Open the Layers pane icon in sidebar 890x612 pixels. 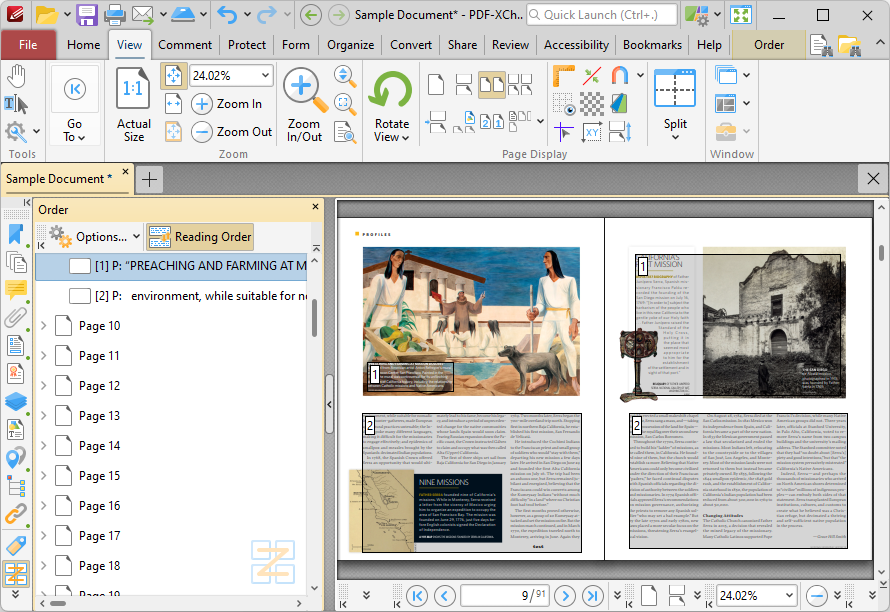[16, 401]
